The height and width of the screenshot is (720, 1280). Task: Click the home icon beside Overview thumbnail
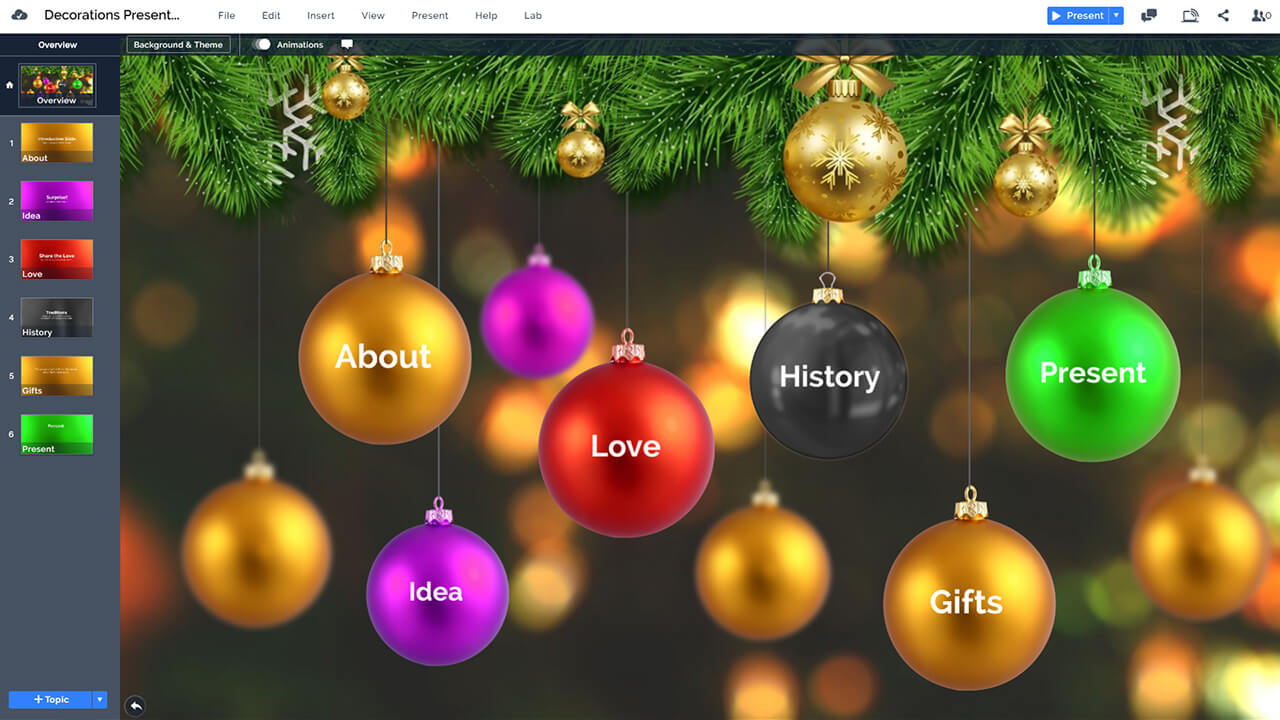pos(10,85)
